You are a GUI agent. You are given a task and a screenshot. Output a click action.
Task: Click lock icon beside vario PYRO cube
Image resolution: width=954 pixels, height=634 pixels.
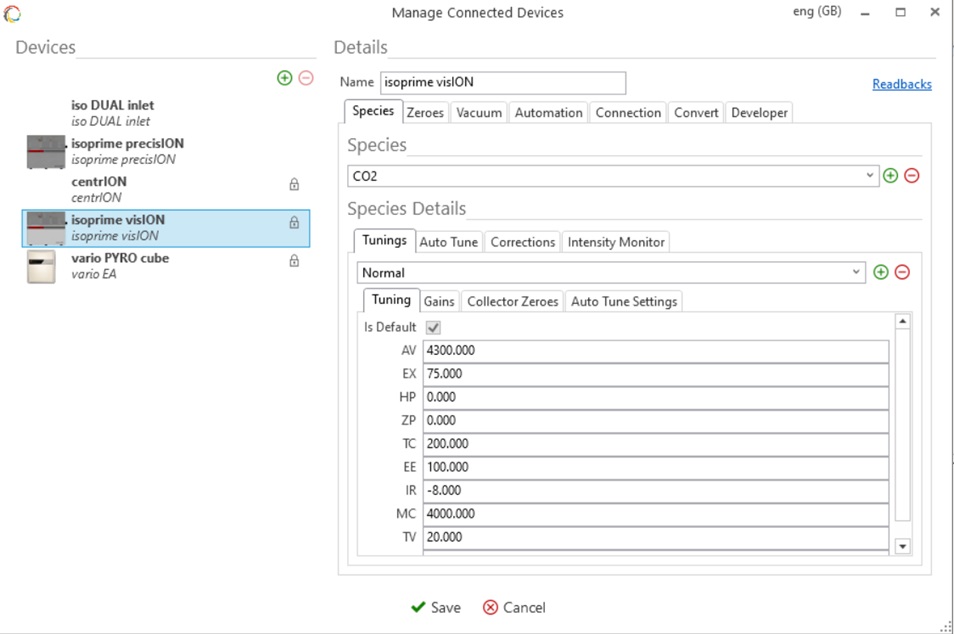point(294,261)
